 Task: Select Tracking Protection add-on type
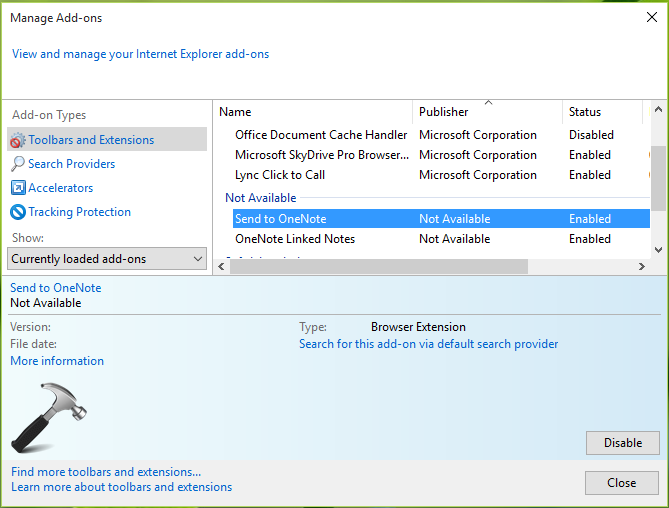(x=79, y=212)
